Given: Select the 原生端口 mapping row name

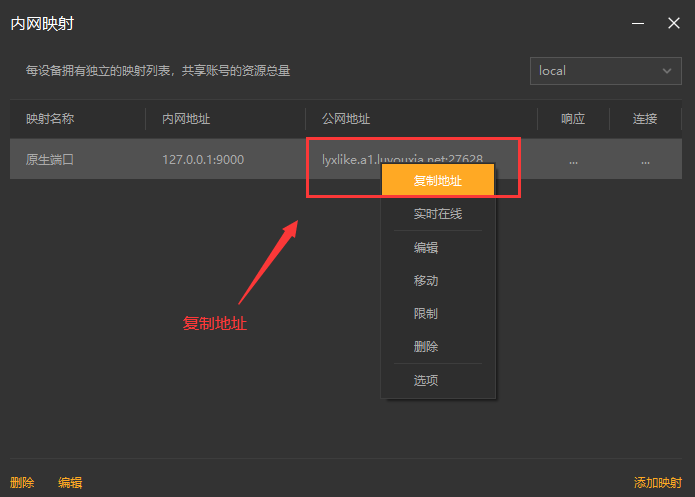Looking at the screenshot, I should [50, 159].
